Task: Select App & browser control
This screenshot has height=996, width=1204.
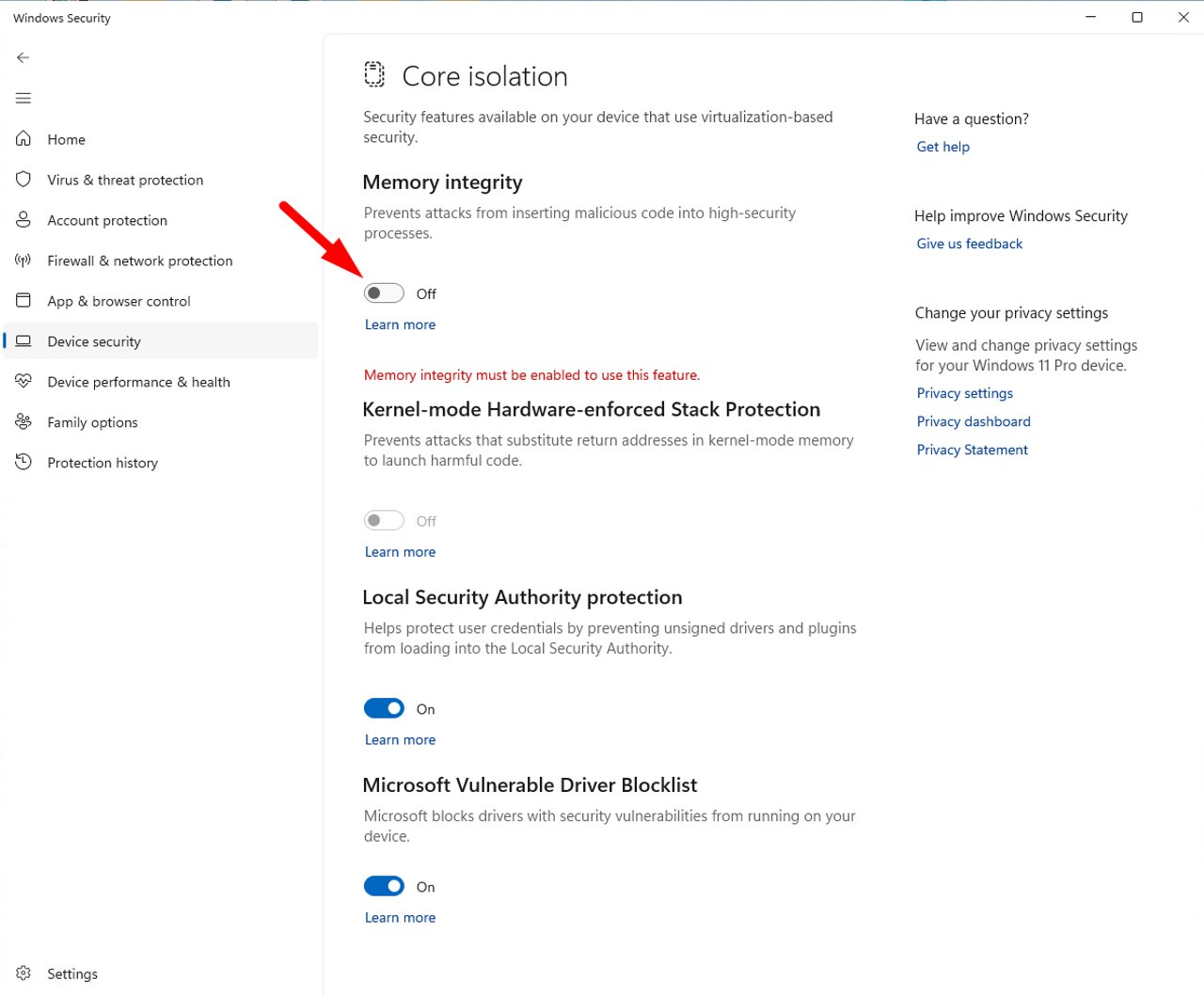Action: click(161, 301)
